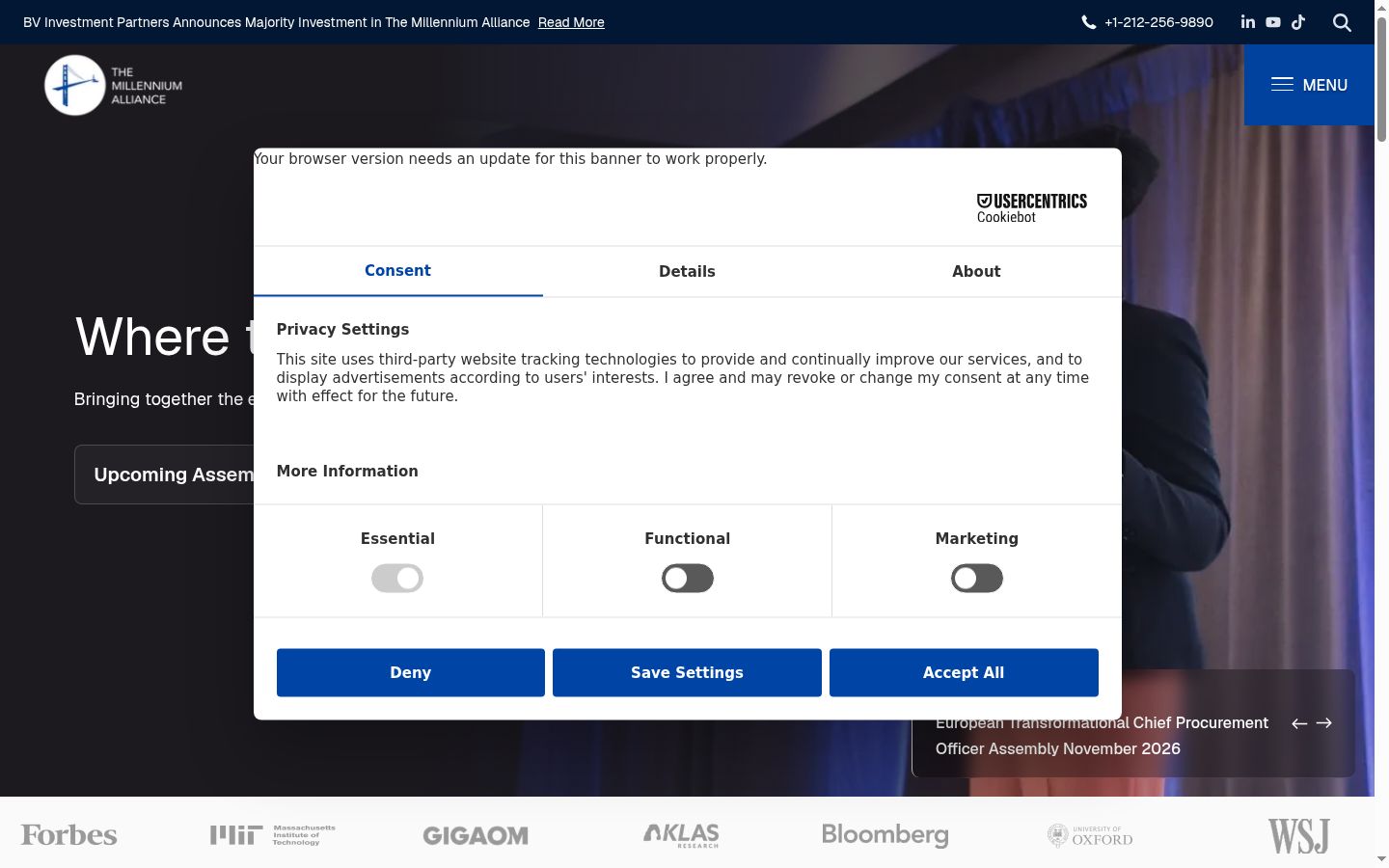Image resolution: width=1389 pixels, height=868 pixels.
Task: Open the Upcoming Assemblies button
Action: [x=164, y=475]
